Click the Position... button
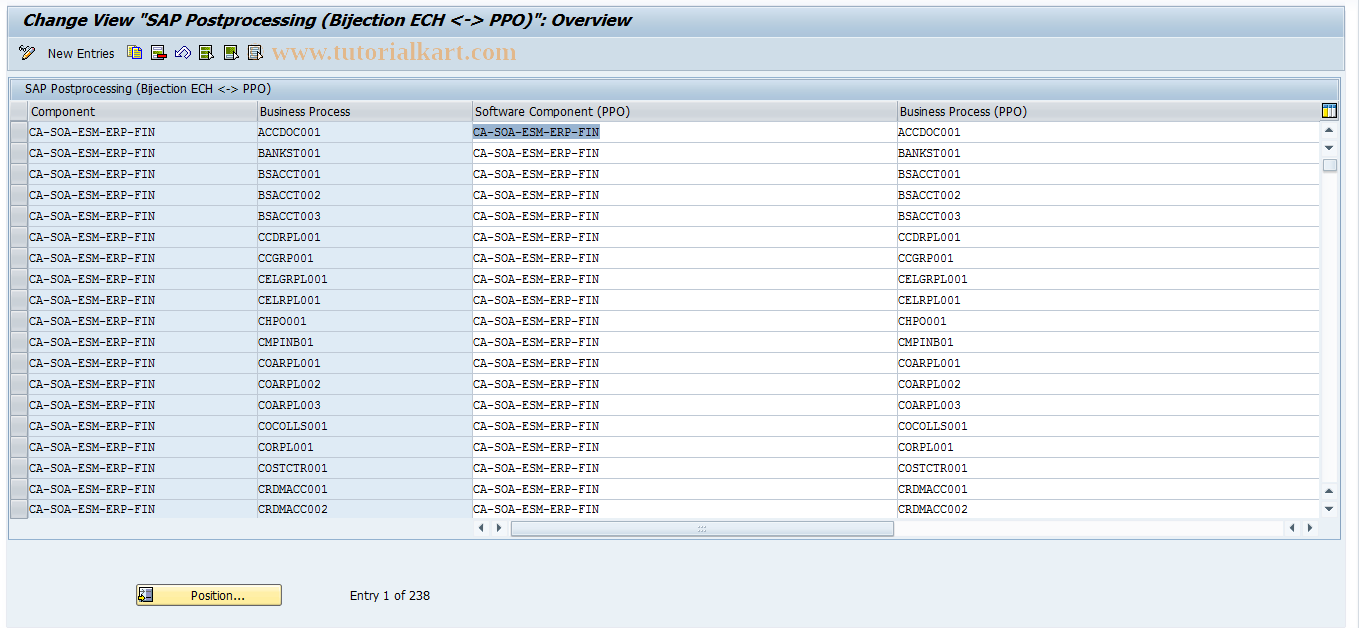The width and height of the screenshot is (1359, 628). tap(209, 595)
